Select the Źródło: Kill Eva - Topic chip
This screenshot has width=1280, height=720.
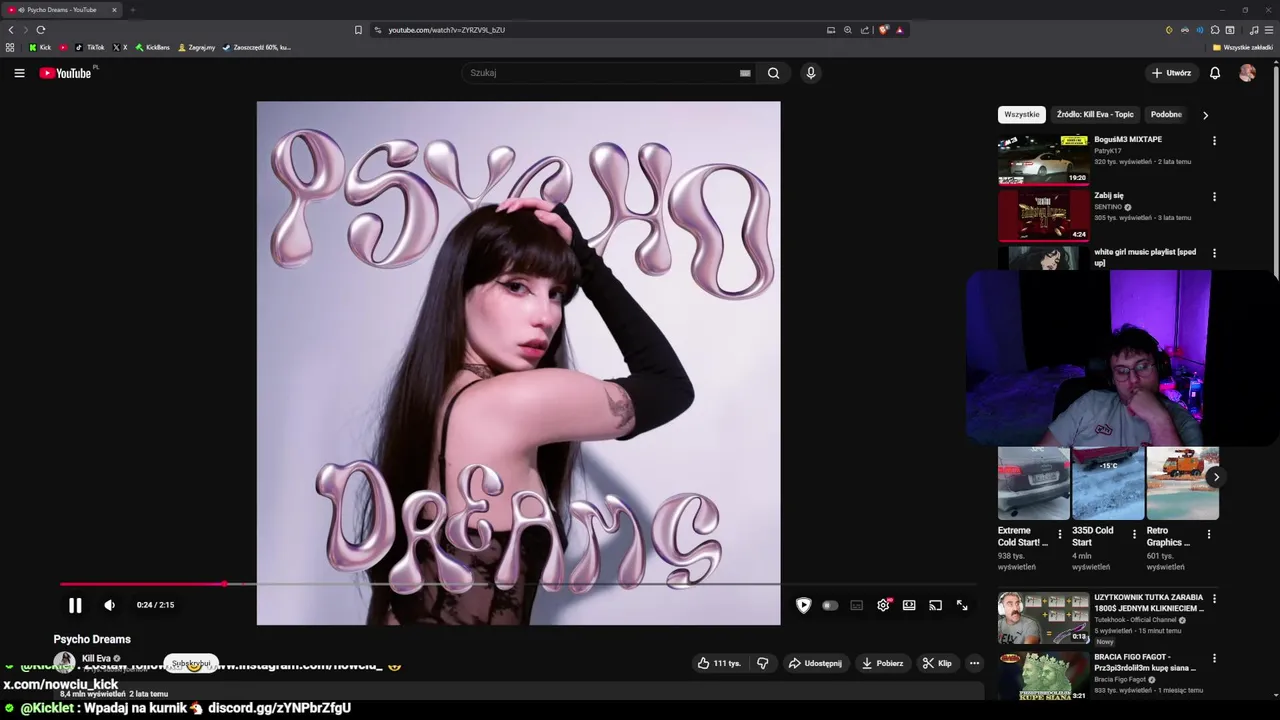[1095, 114]
